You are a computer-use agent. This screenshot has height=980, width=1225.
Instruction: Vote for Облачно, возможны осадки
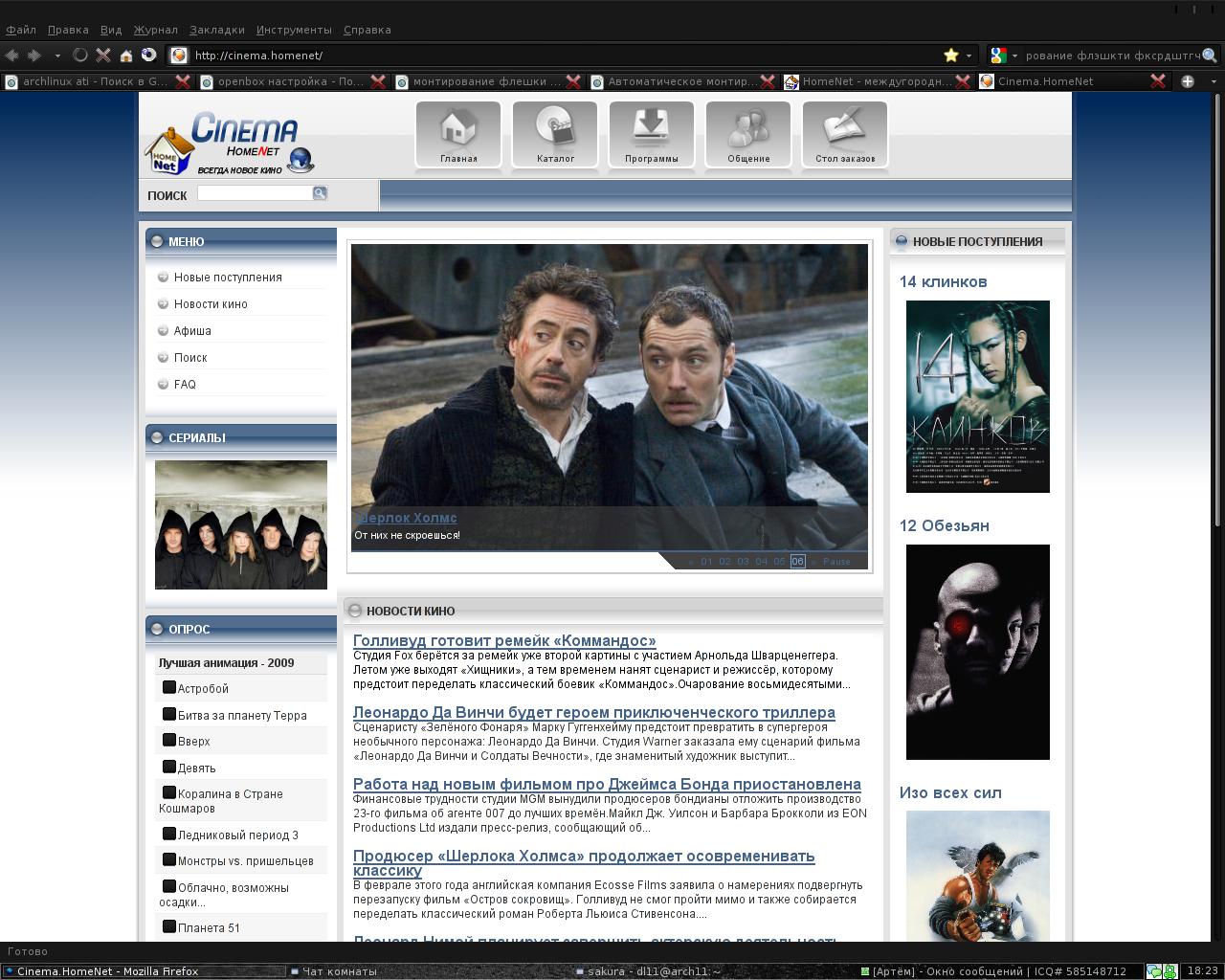tap(169, 886)
